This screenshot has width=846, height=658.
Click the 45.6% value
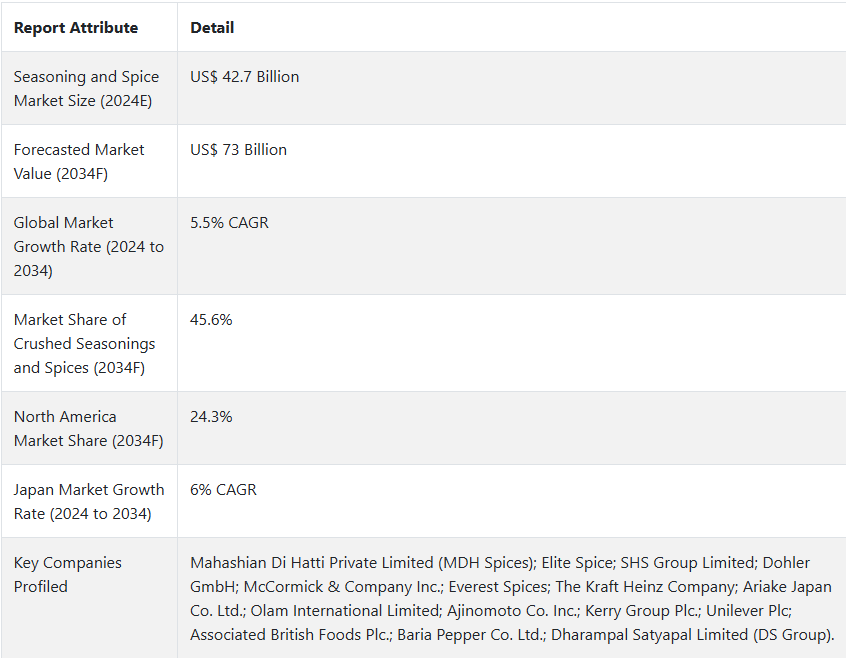click(211, 319)
